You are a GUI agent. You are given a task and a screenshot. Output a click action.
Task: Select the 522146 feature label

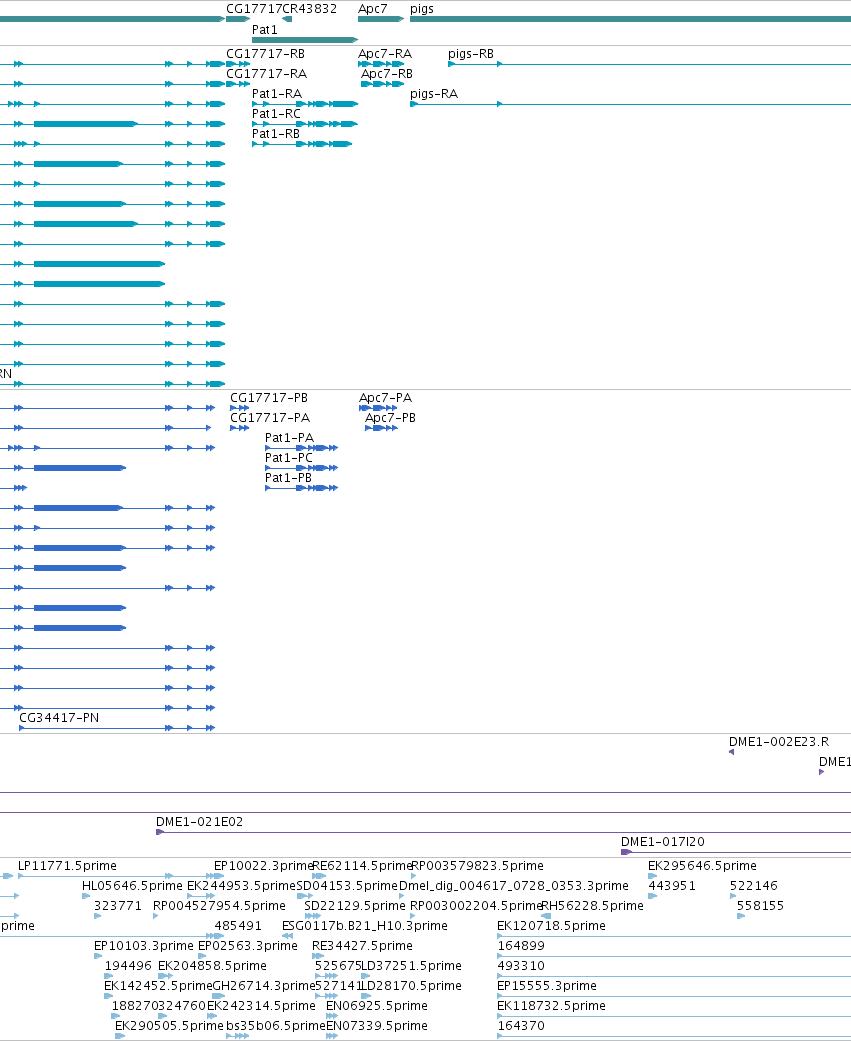tap(753, 886)
